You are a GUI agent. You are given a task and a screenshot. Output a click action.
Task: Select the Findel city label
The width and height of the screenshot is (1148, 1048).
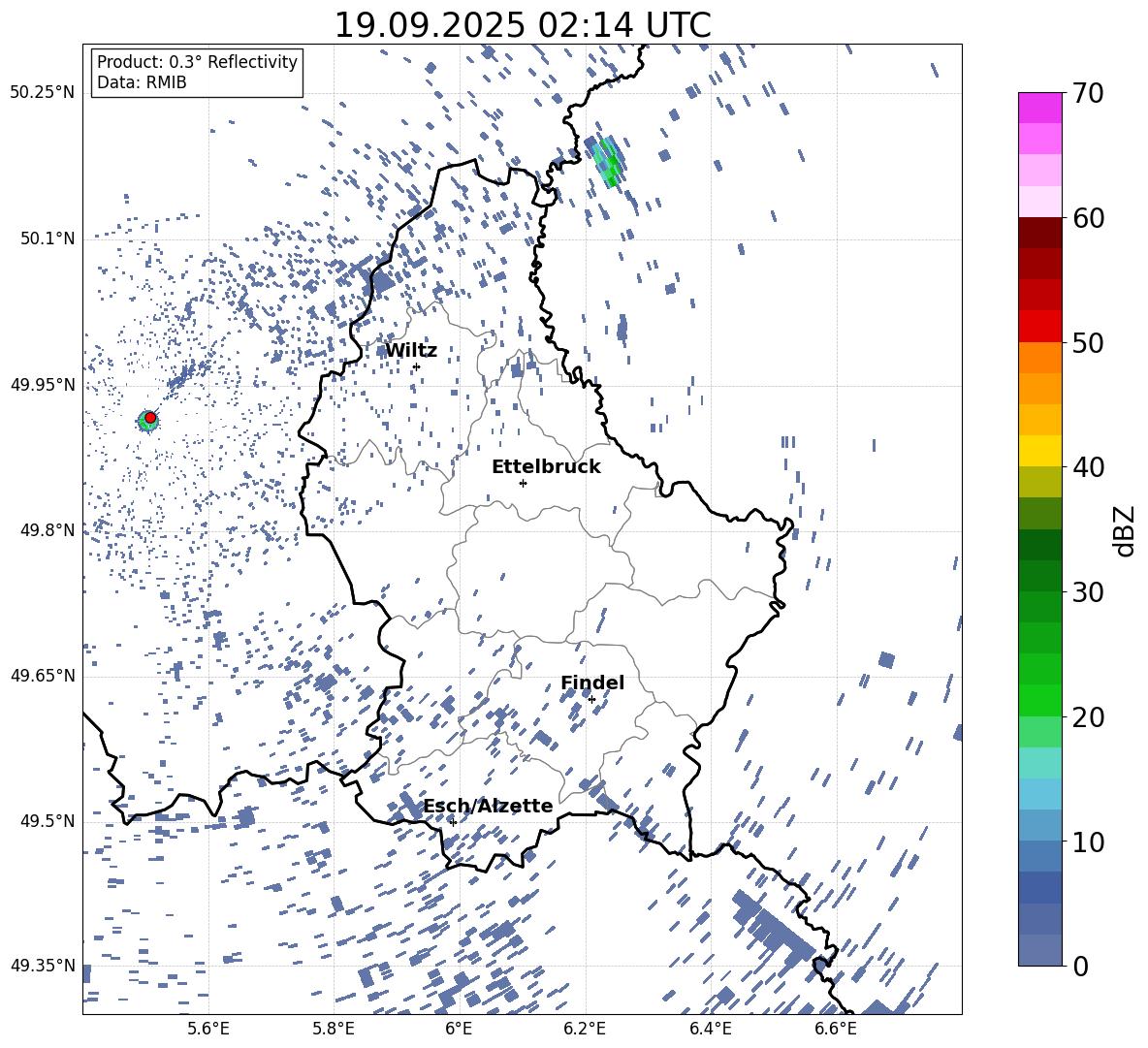[x=592, y=683]
